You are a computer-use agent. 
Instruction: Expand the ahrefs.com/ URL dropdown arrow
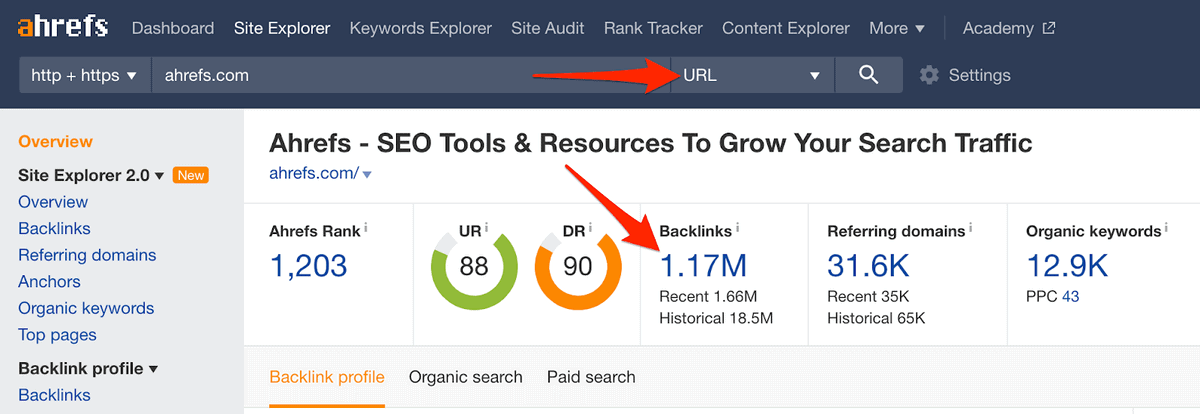tap(367, 175)
